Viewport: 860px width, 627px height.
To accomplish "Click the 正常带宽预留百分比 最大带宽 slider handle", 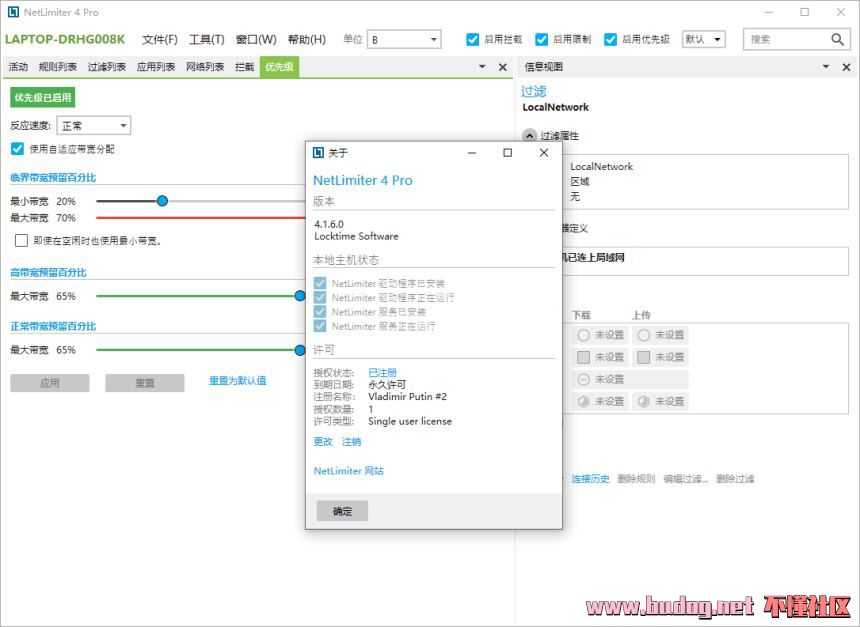I will [x=300, y=350].
